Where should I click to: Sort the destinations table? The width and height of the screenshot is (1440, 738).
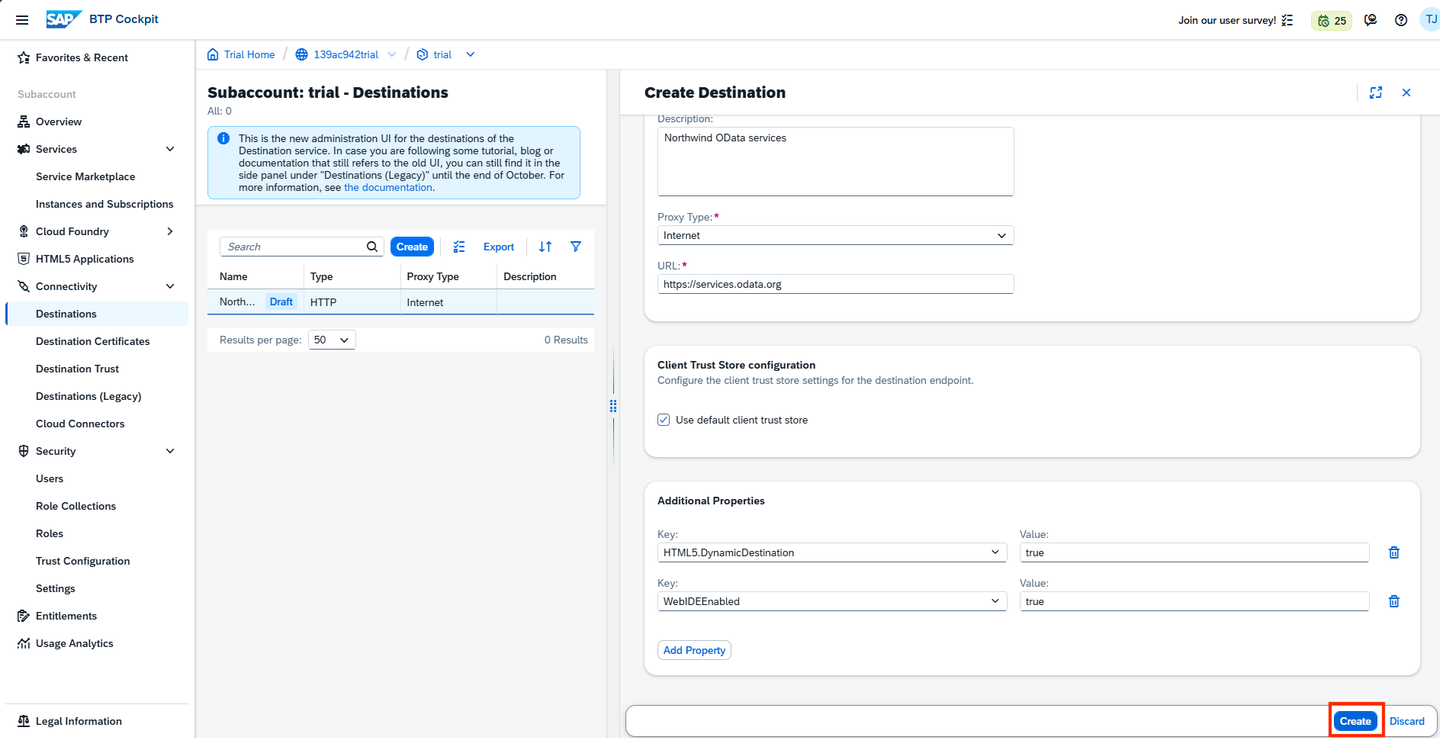click(545, 247)
